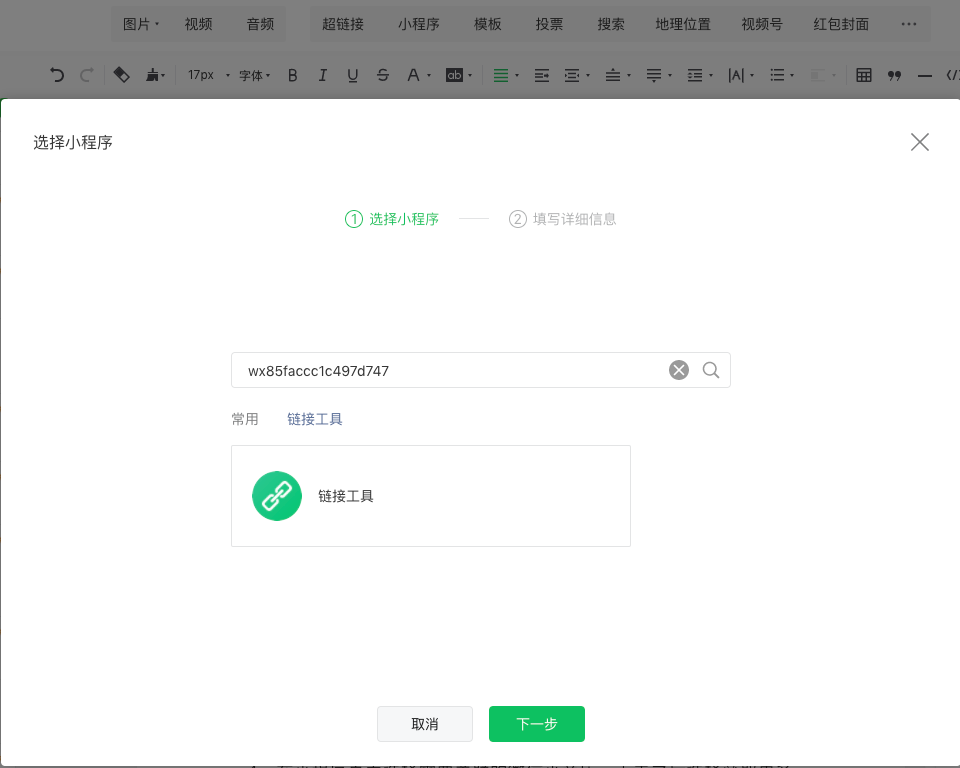This screenshot has height=768, width=960.
Task: Toggle strikethrough formatting
Action: pyautogui.click(x=383, y=75)
